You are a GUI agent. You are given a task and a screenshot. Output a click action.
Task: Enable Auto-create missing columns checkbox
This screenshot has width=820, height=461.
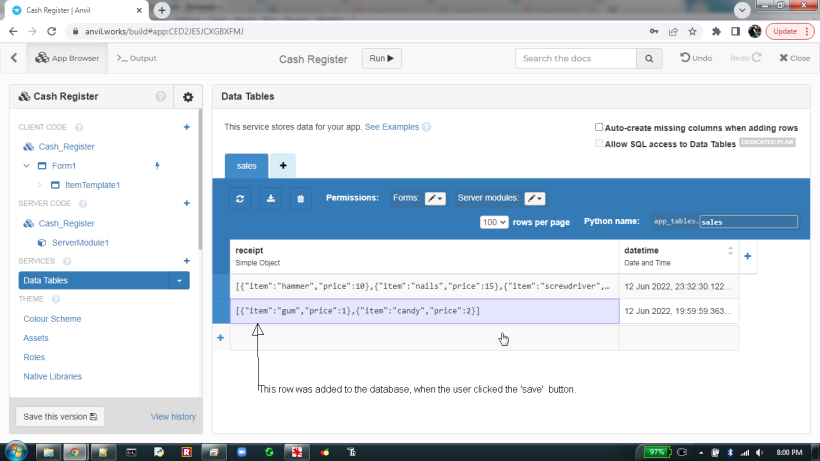coord(599,128)
